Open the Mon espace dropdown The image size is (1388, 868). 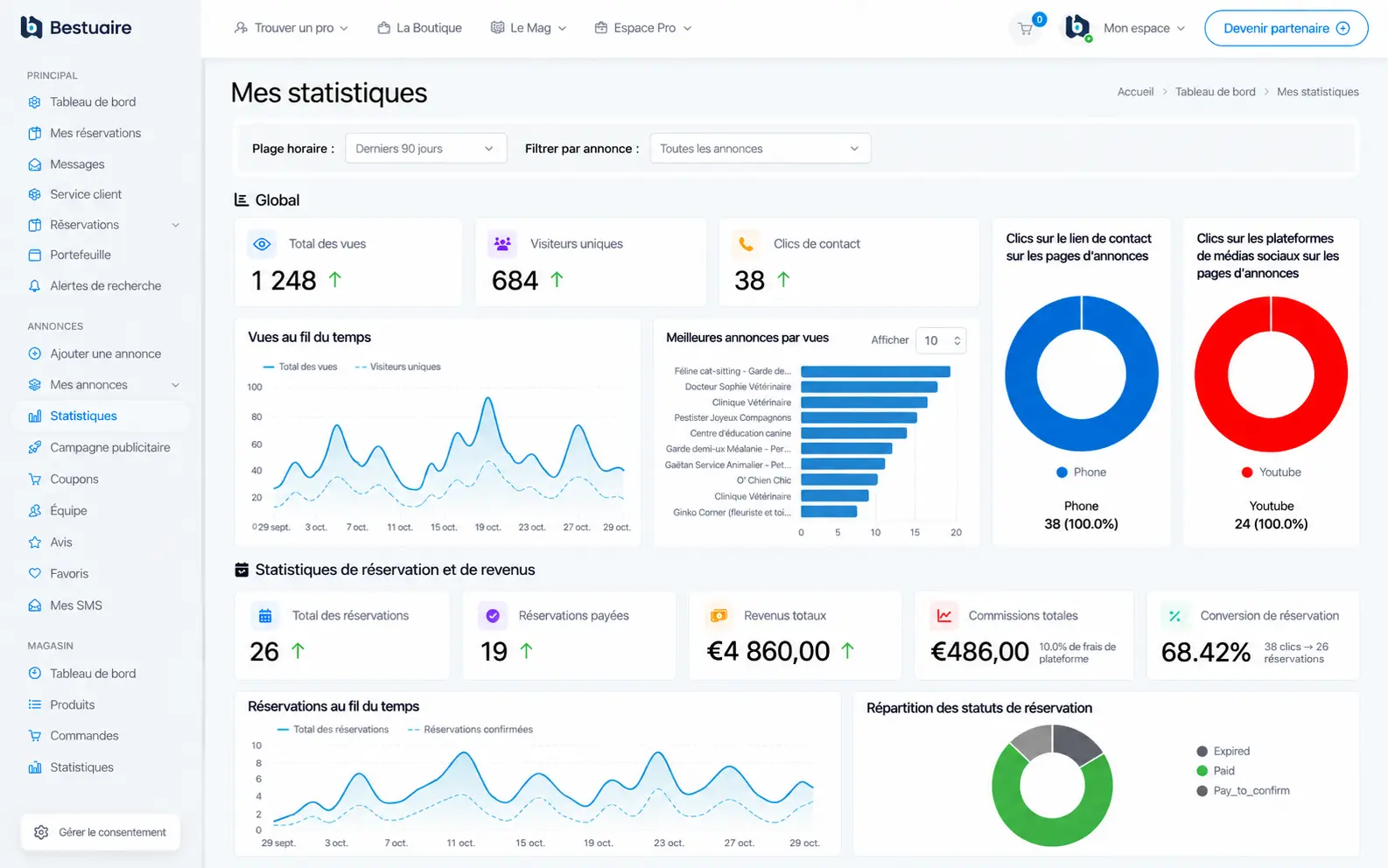[x=1145, y=28]
